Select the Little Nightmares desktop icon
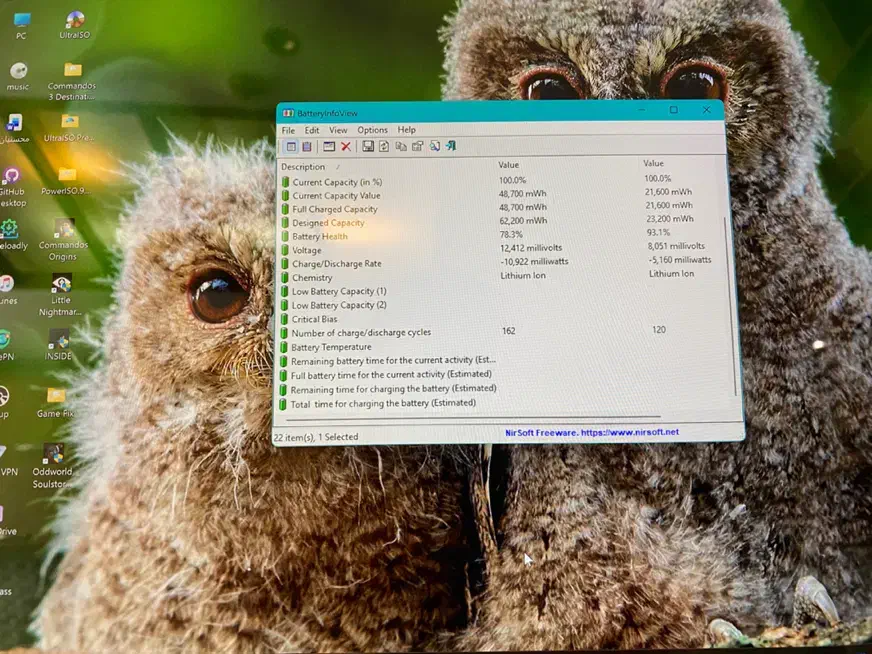Viewport: 872px width, 654px height. pos(61,292)
